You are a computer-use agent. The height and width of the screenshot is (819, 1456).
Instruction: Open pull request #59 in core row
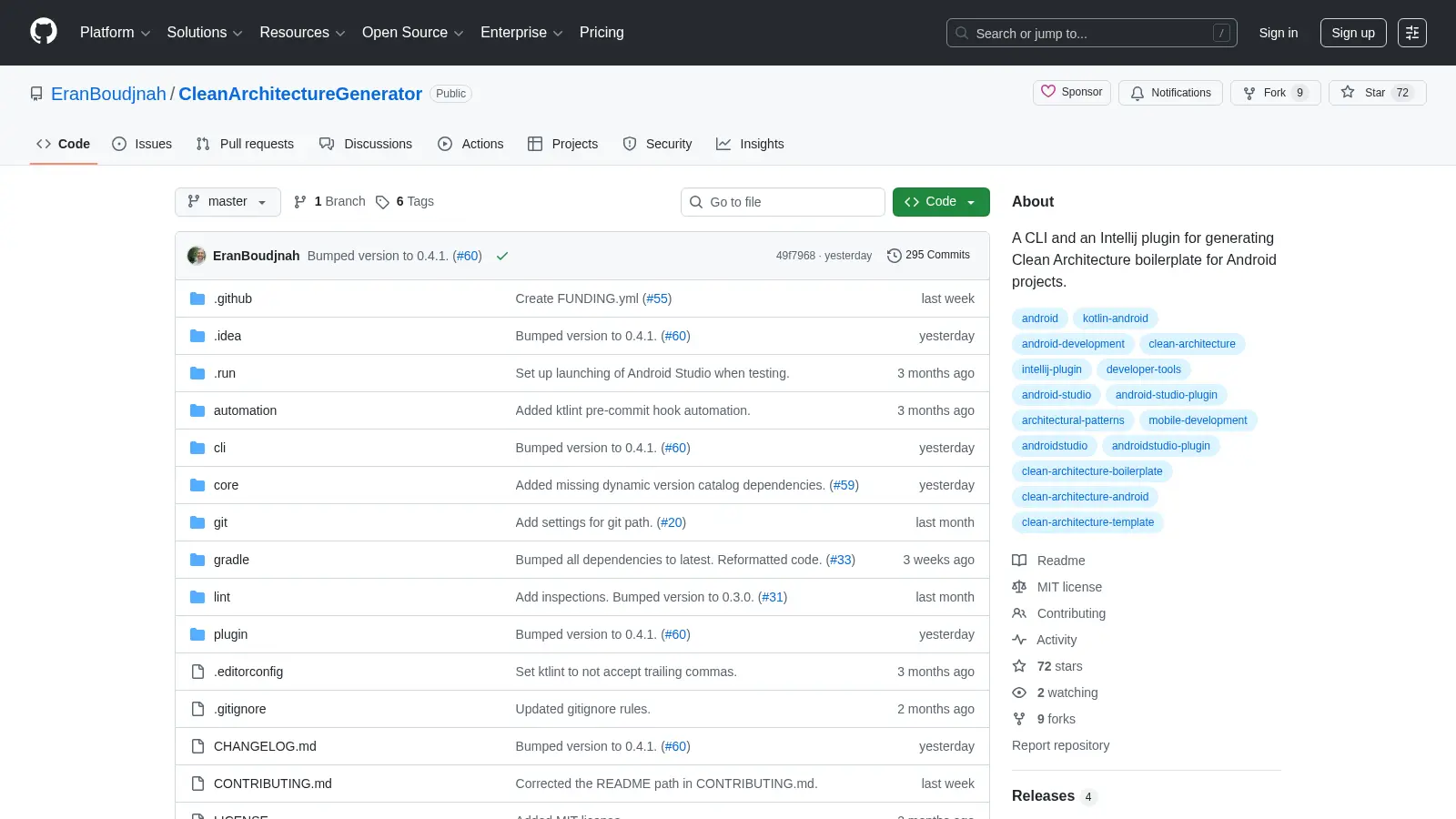(844, 485)
